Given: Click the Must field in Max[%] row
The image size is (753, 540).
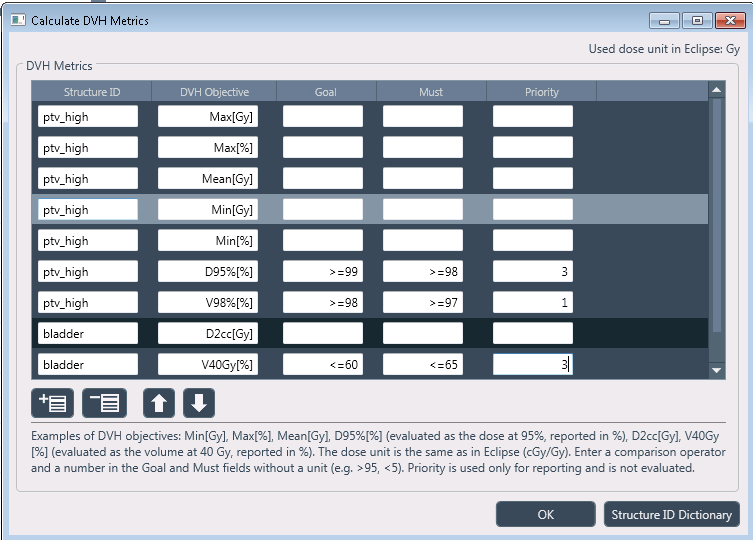Looking at the screenshot, I should (x=423, y=147).
